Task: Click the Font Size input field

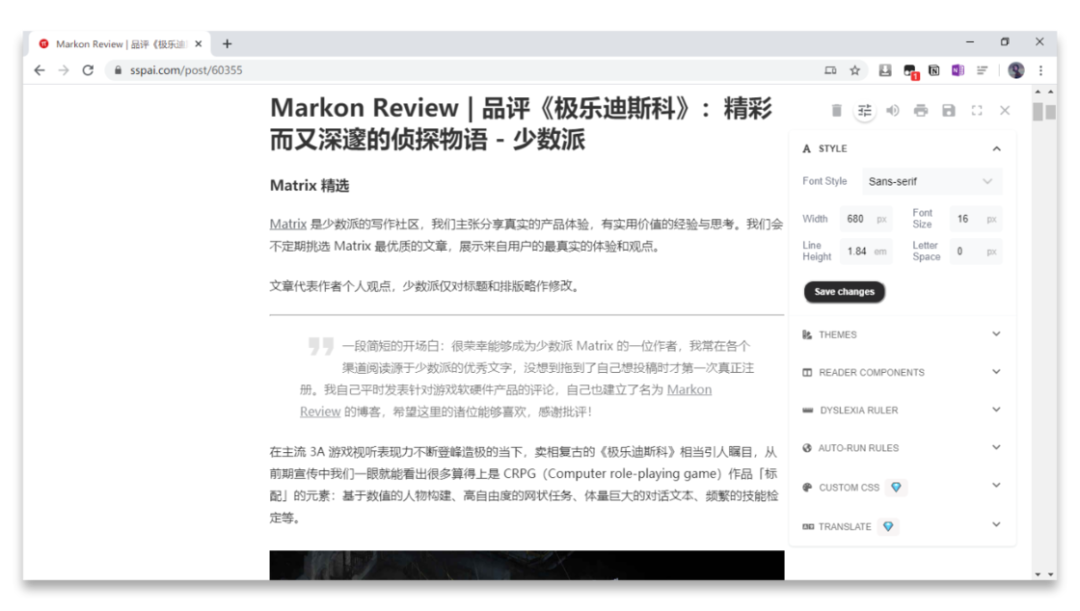Action: point(975,219)
